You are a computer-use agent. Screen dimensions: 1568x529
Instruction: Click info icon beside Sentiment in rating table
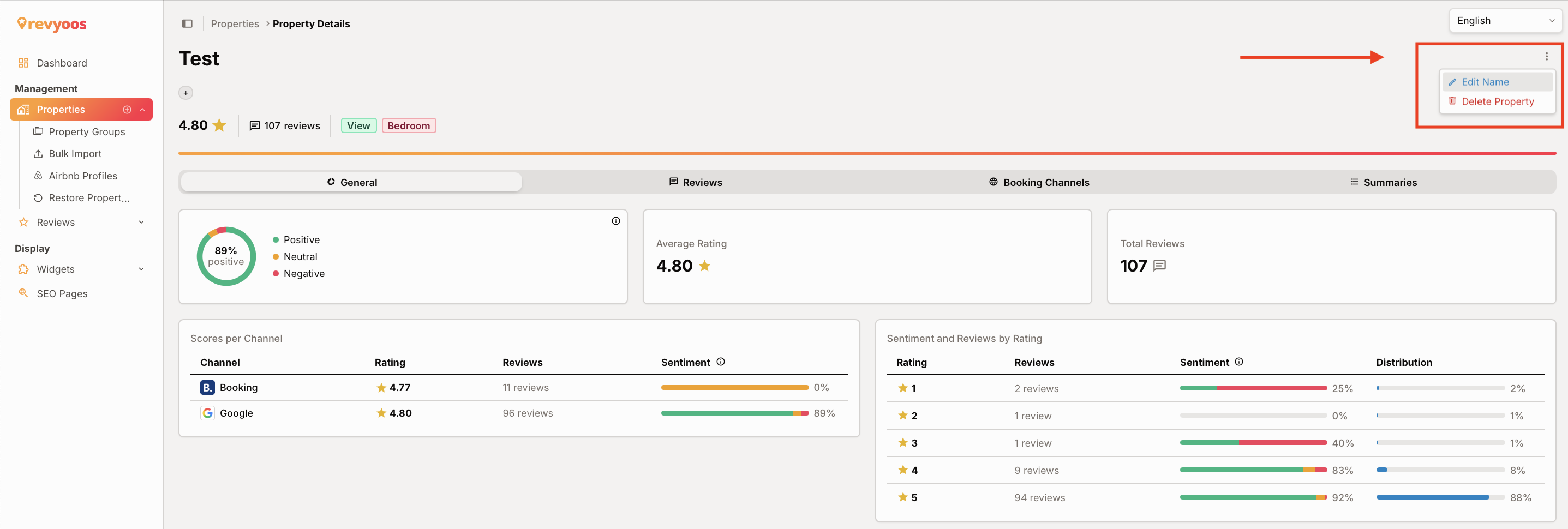click(1238, 362)
